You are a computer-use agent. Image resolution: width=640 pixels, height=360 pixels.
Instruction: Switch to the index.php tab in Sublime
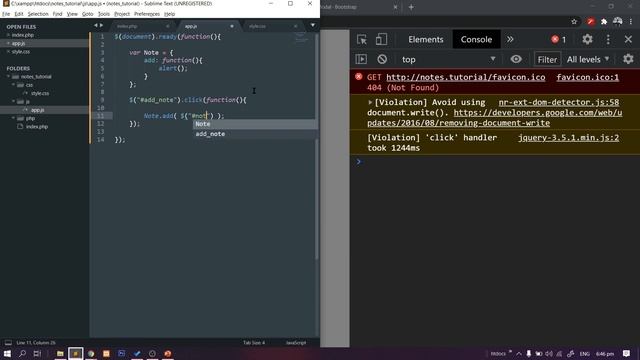[127, 26]
